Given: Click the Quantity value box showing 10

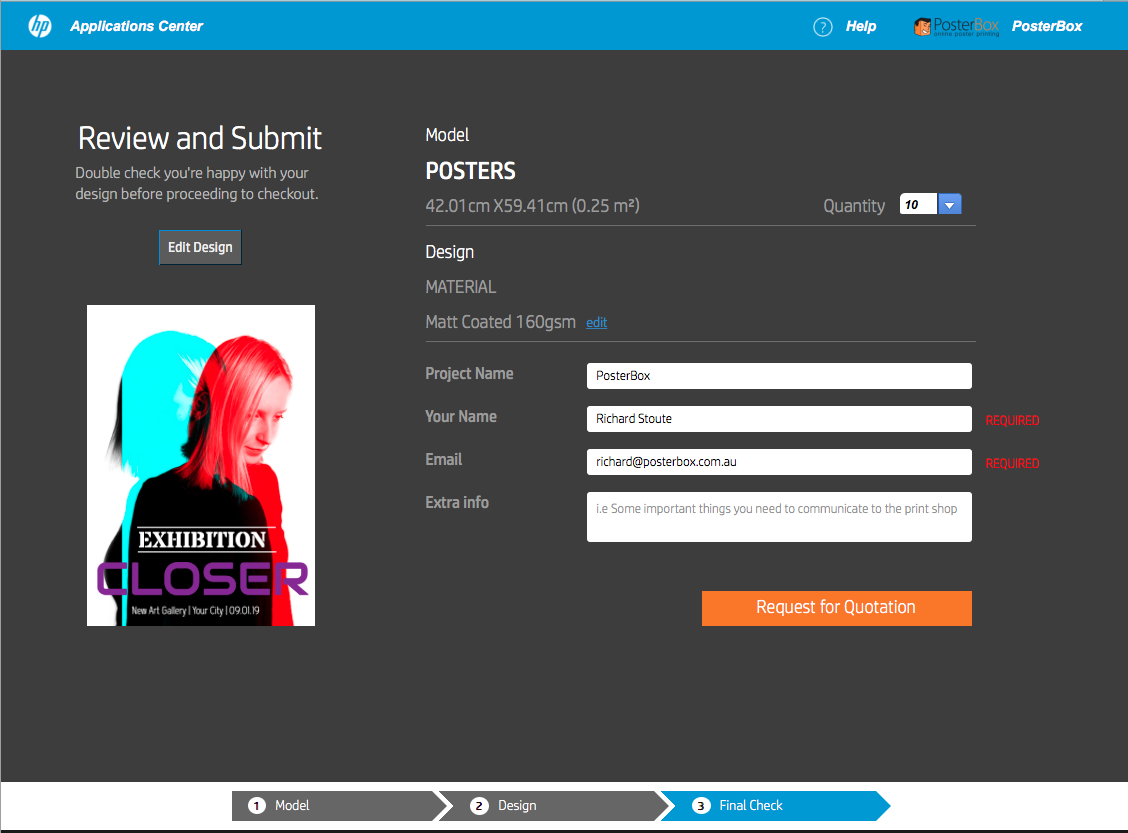Looking at the screenshot, I should pos(918,205).
